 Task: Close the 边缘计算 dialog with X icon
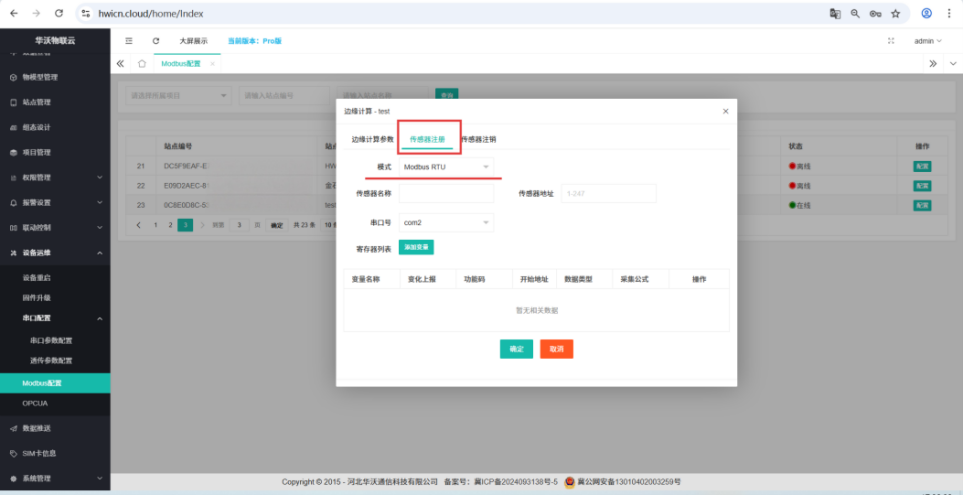click(x=725, y=111)
